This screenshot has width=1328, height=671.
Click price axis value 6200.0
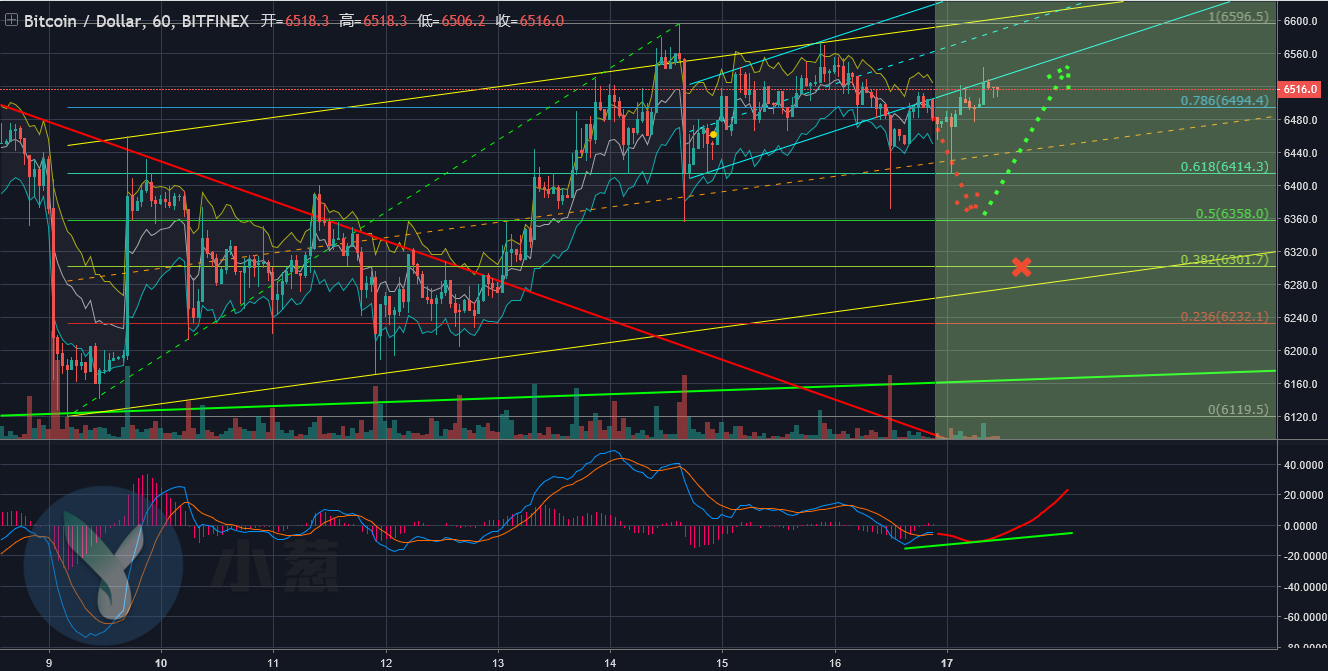pyautogui.click(x=1301, y=351)
